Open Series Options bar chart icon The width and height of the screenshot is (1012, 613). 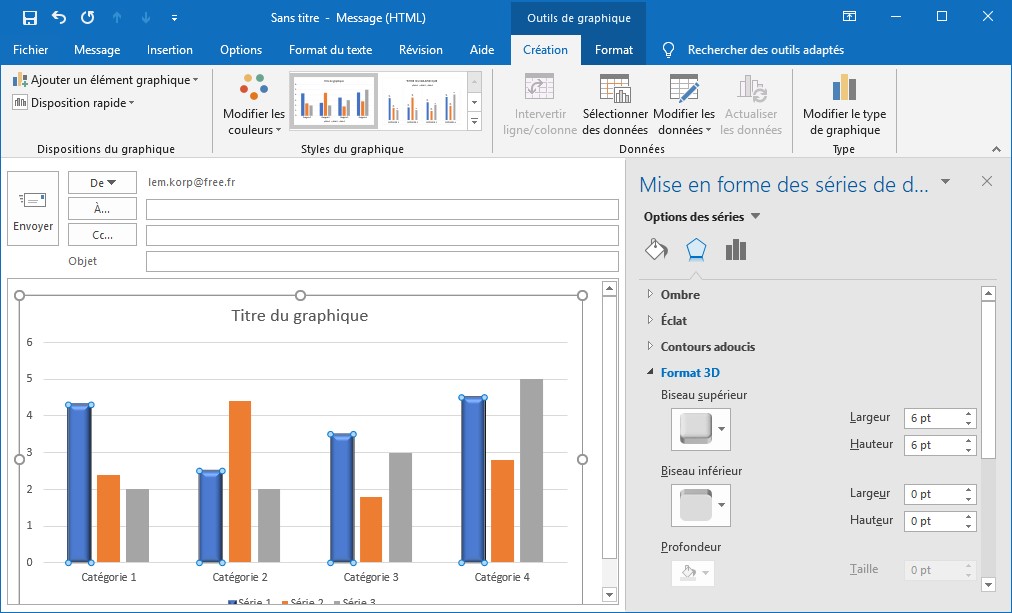(x=736, y=250)
